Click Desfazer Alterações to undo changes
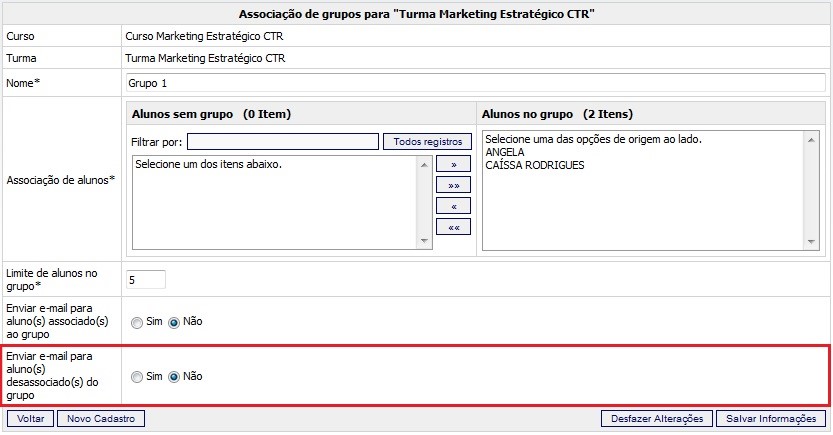The image size is (833, 435). 657,419
